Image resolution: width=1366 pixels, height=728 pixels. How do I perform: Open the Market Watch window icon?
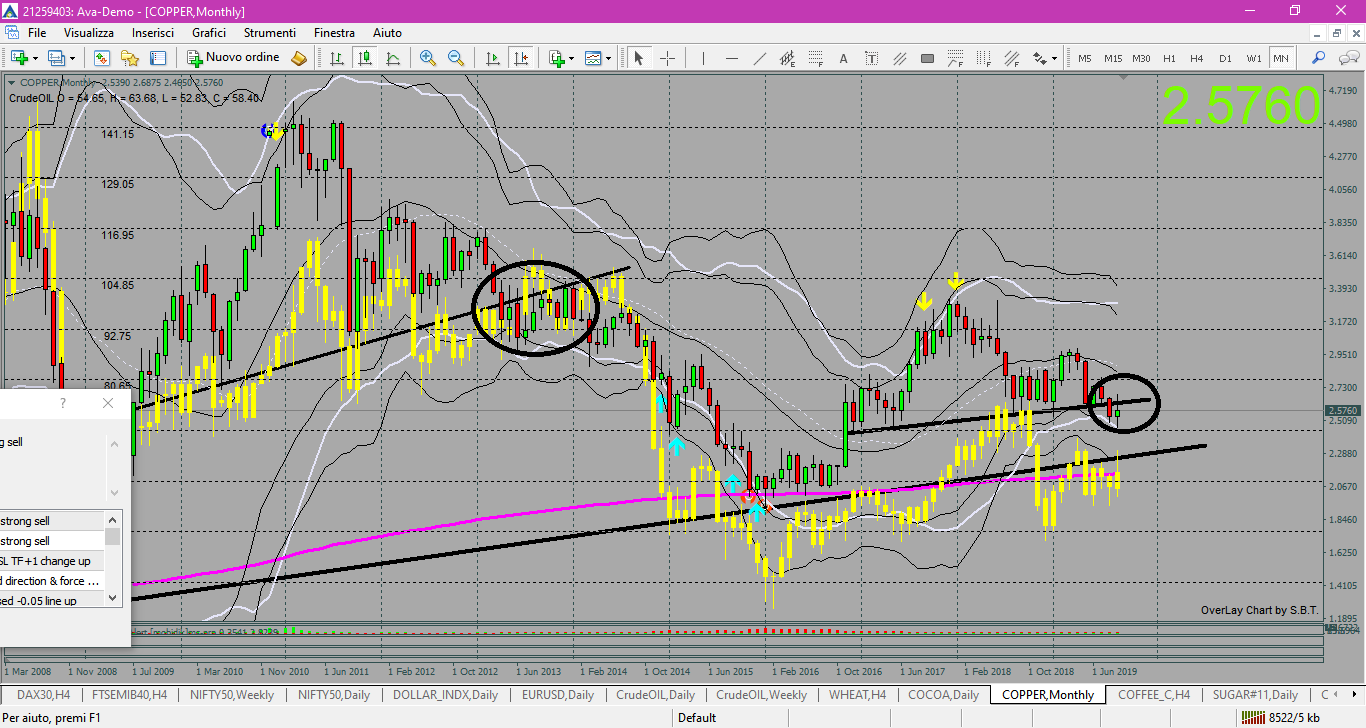(102, 58)
